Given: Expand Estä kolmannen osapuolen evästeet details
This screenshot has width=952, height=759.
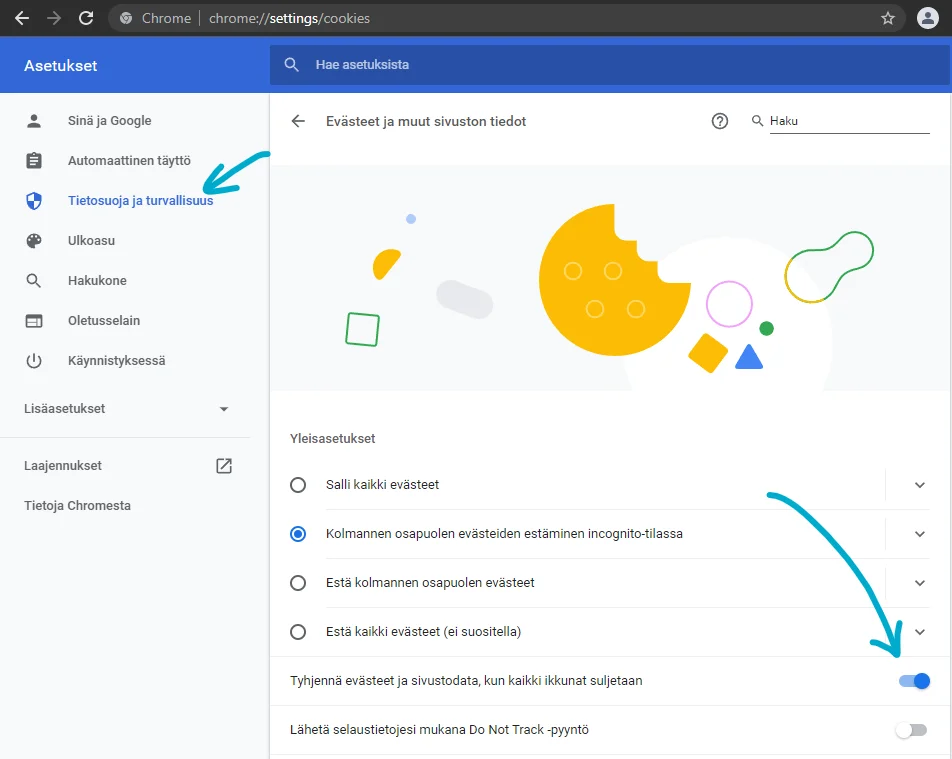Looking at the screenshot, I should [920, 582].
